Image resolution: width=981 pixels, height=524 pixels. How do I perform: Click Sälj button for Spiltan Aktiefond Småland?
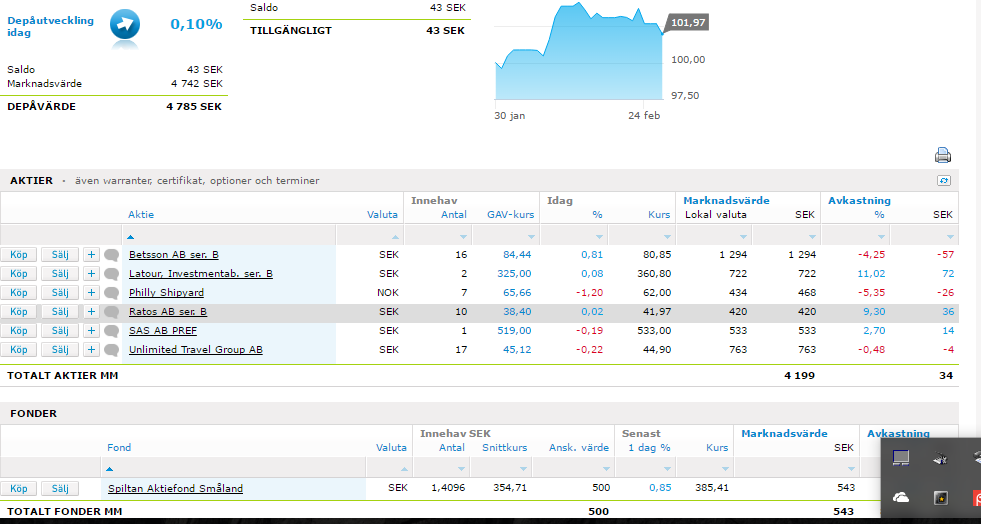(x=60, y=488)
